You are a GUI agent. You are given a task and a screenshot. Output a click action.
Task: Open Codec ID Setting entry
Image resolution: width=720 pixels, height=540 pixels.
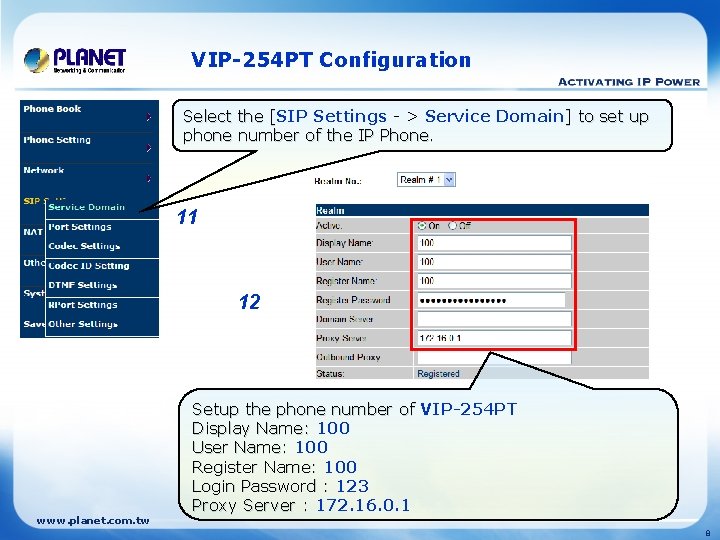tap(89, 266)
